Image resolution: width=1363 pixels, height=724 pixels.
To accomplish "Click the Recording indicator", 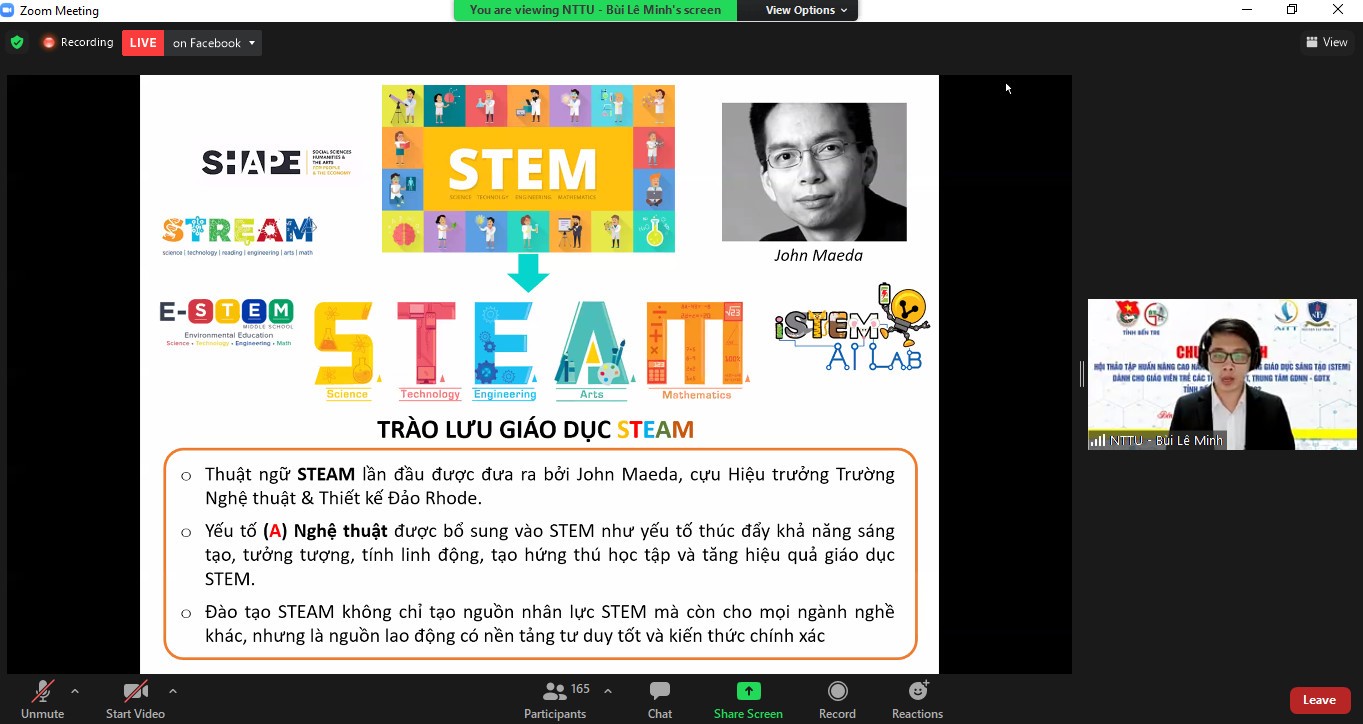I will [78, 43].
